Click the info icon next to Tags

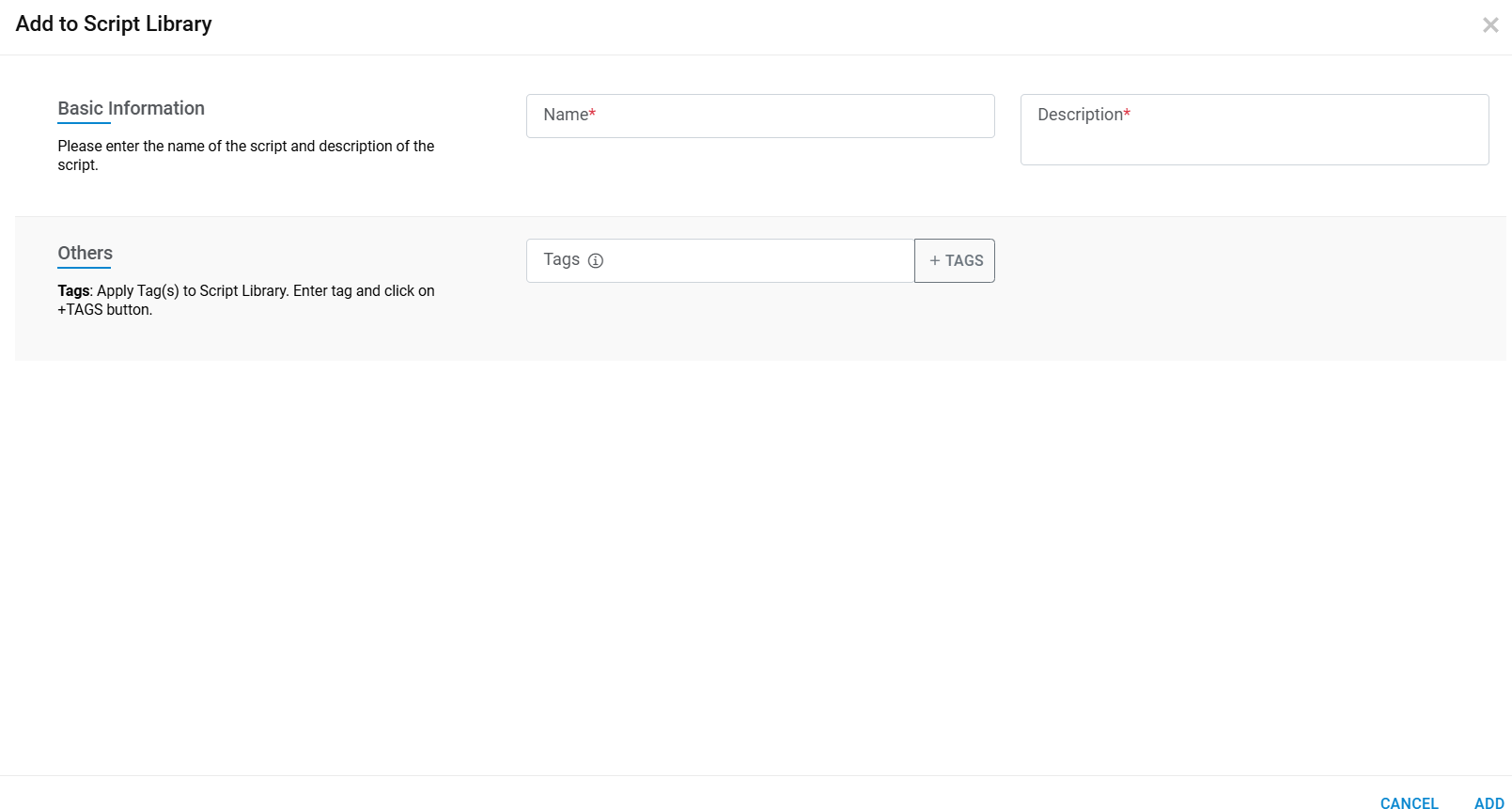596,260
